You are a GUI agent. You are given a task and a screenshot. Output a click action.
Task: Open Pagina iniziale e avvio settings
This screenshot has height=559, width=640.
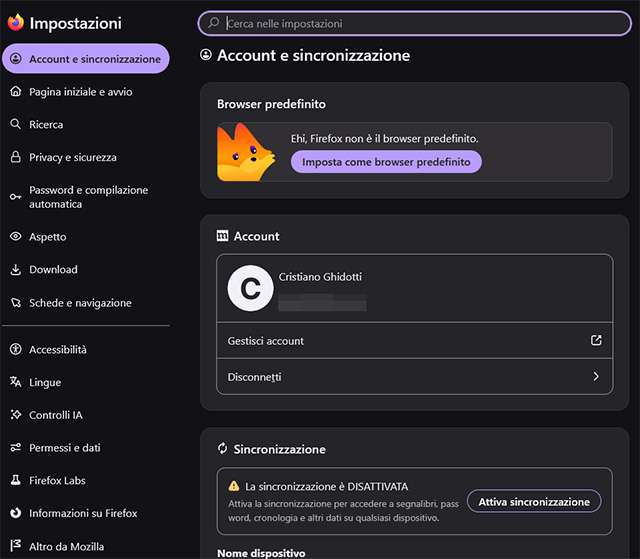[85, 92]
